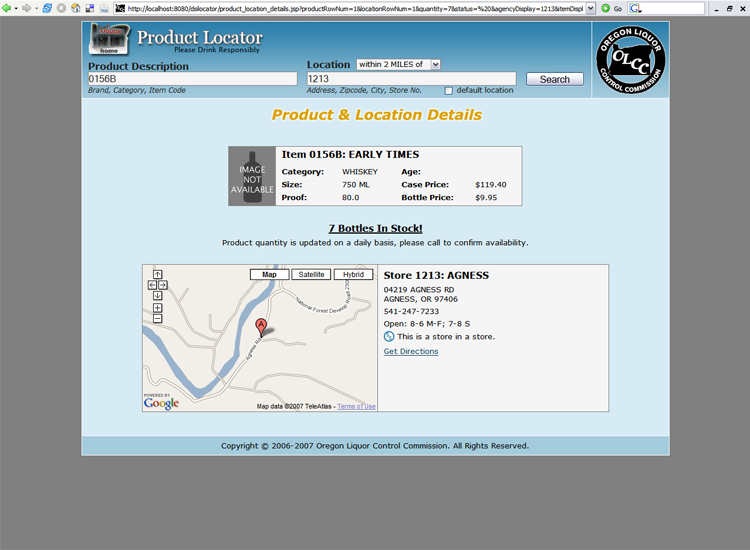Viewport: 750px width, 550px height.
Task: Open the map Terms of Use link
Action: tap(356, 407)
